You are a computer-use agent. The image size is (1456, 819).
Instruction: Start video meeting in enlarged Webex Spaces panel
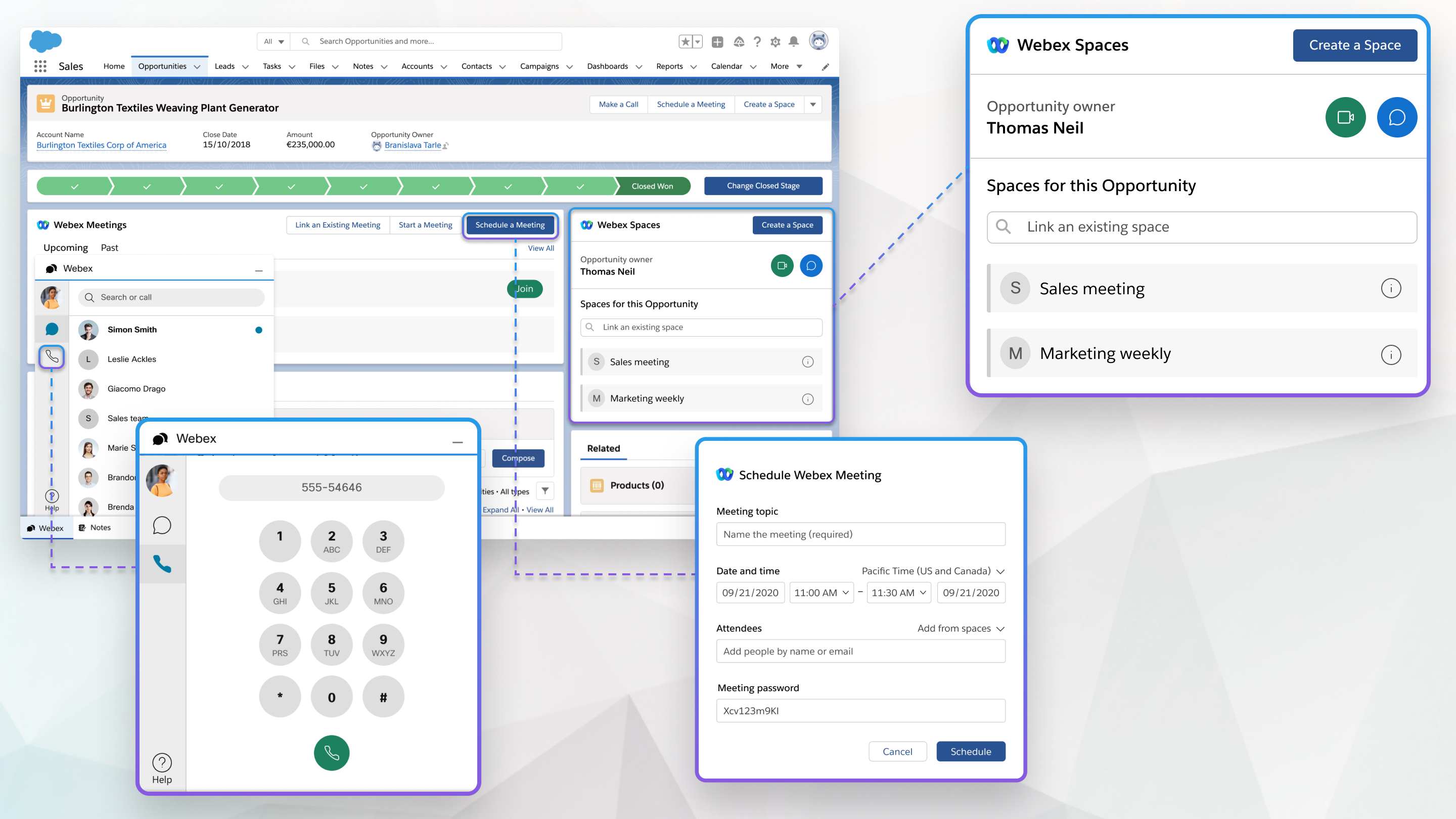(x=1346, y=117)
